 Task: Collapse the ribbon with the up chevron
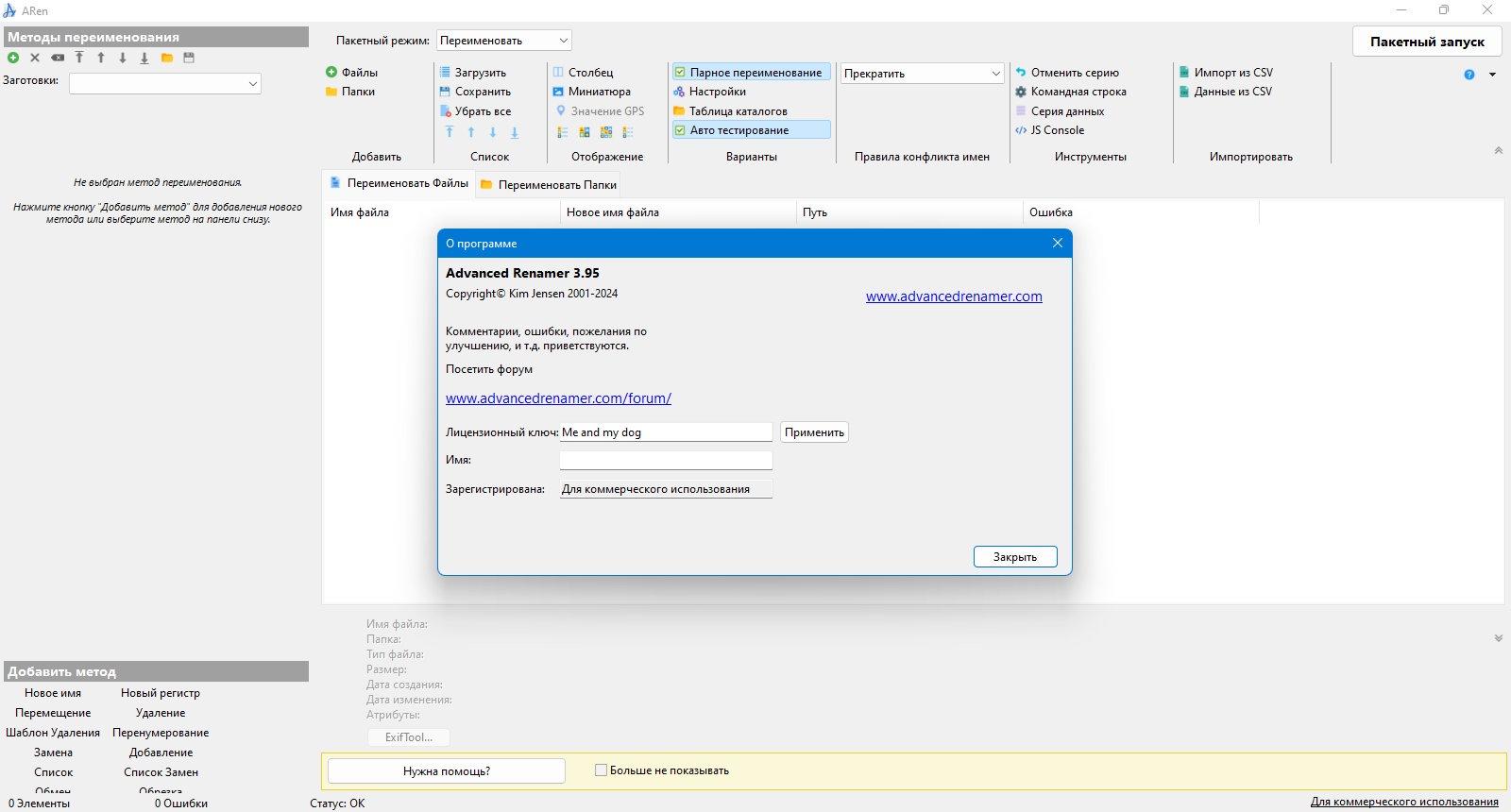click(1498, 151)
